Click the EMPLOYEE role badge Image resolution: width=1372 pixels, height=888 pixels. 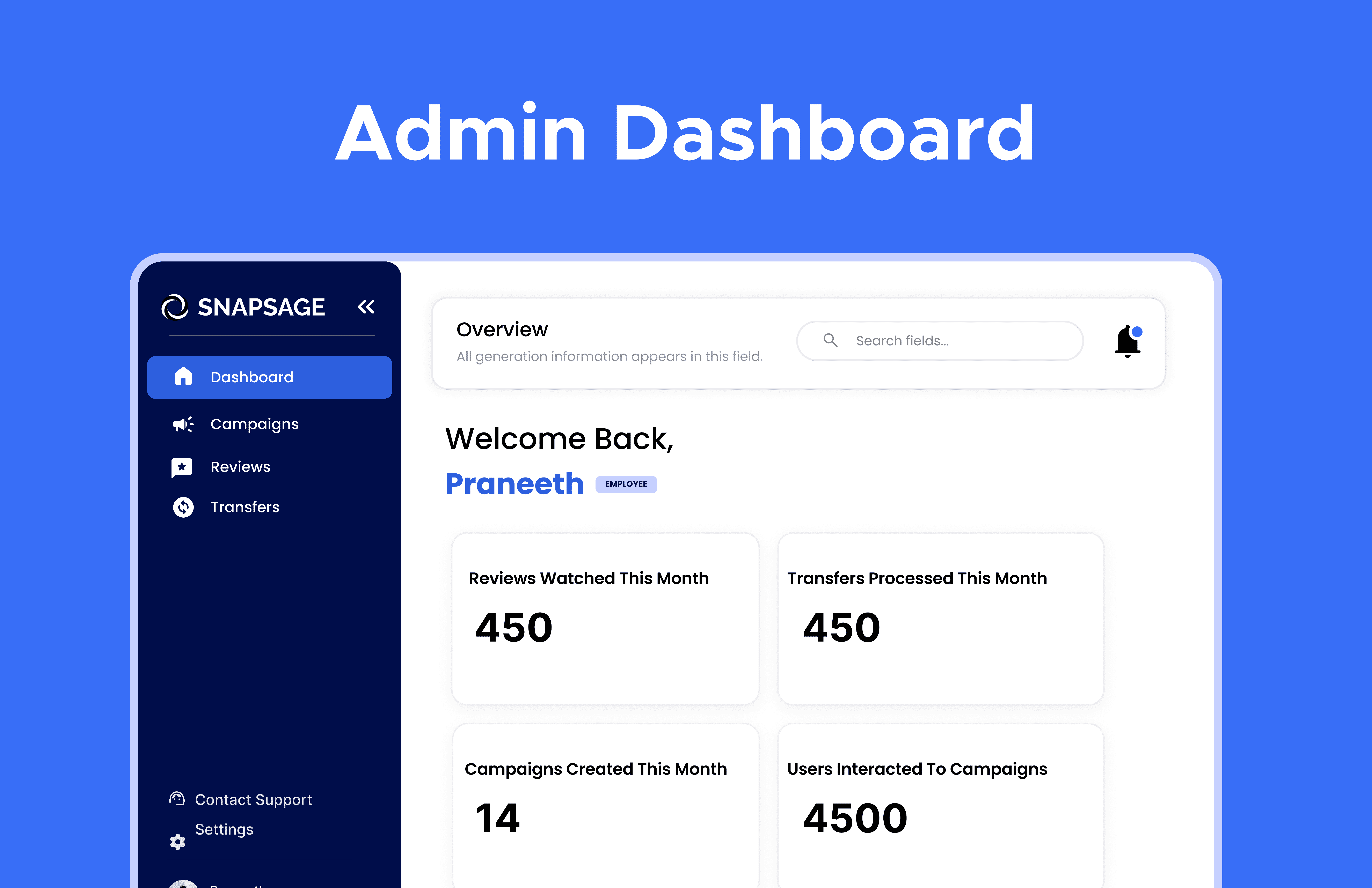pyautogui.click(x=626, y=484)
